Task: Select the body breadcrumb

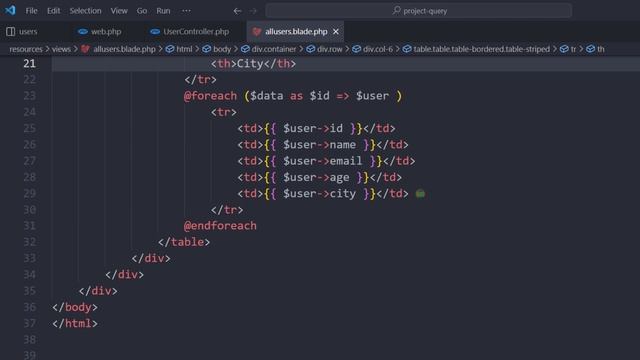Action: click(222, 49)
